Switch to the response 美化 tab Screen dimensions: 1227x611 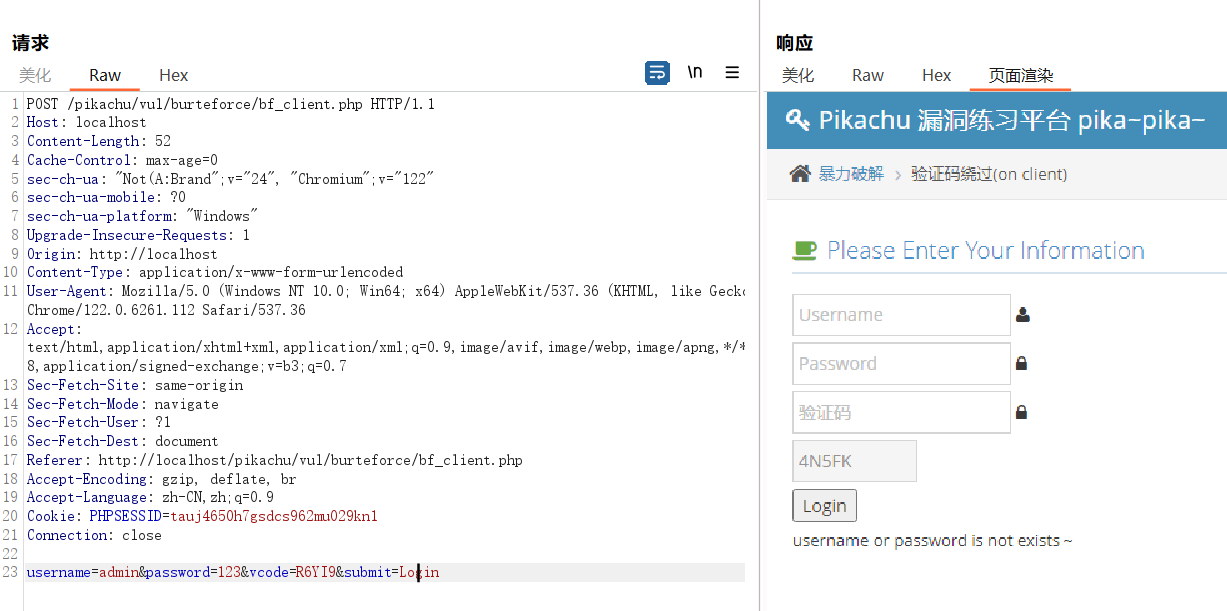[798, 75]
